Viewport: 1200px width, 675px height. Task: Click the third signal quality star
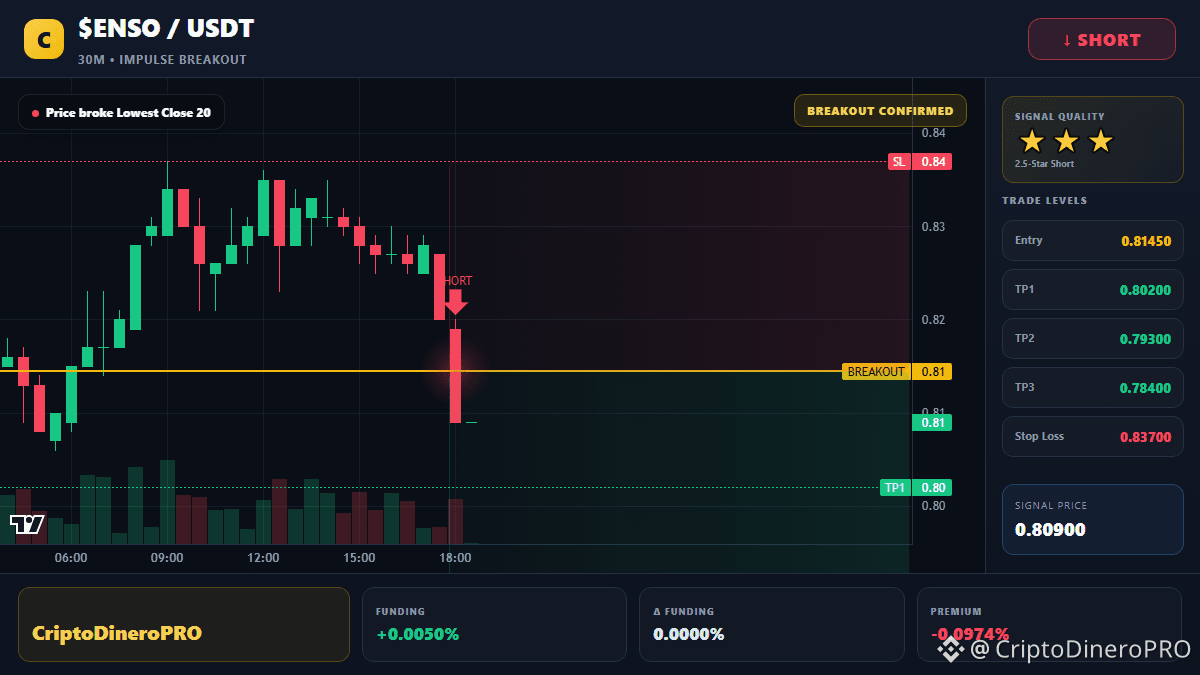[x=1100, y=141]
